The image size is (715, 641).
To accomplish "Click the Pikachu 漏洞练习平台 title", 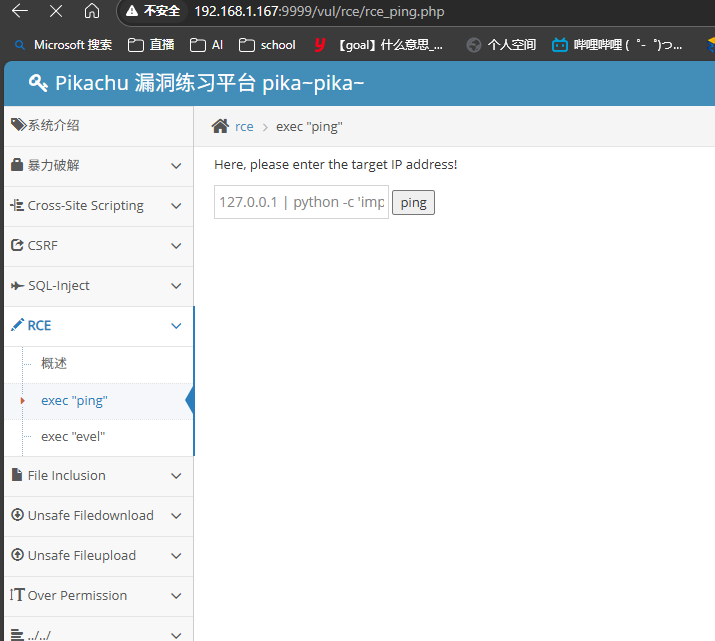I will (x=209, y=83).
